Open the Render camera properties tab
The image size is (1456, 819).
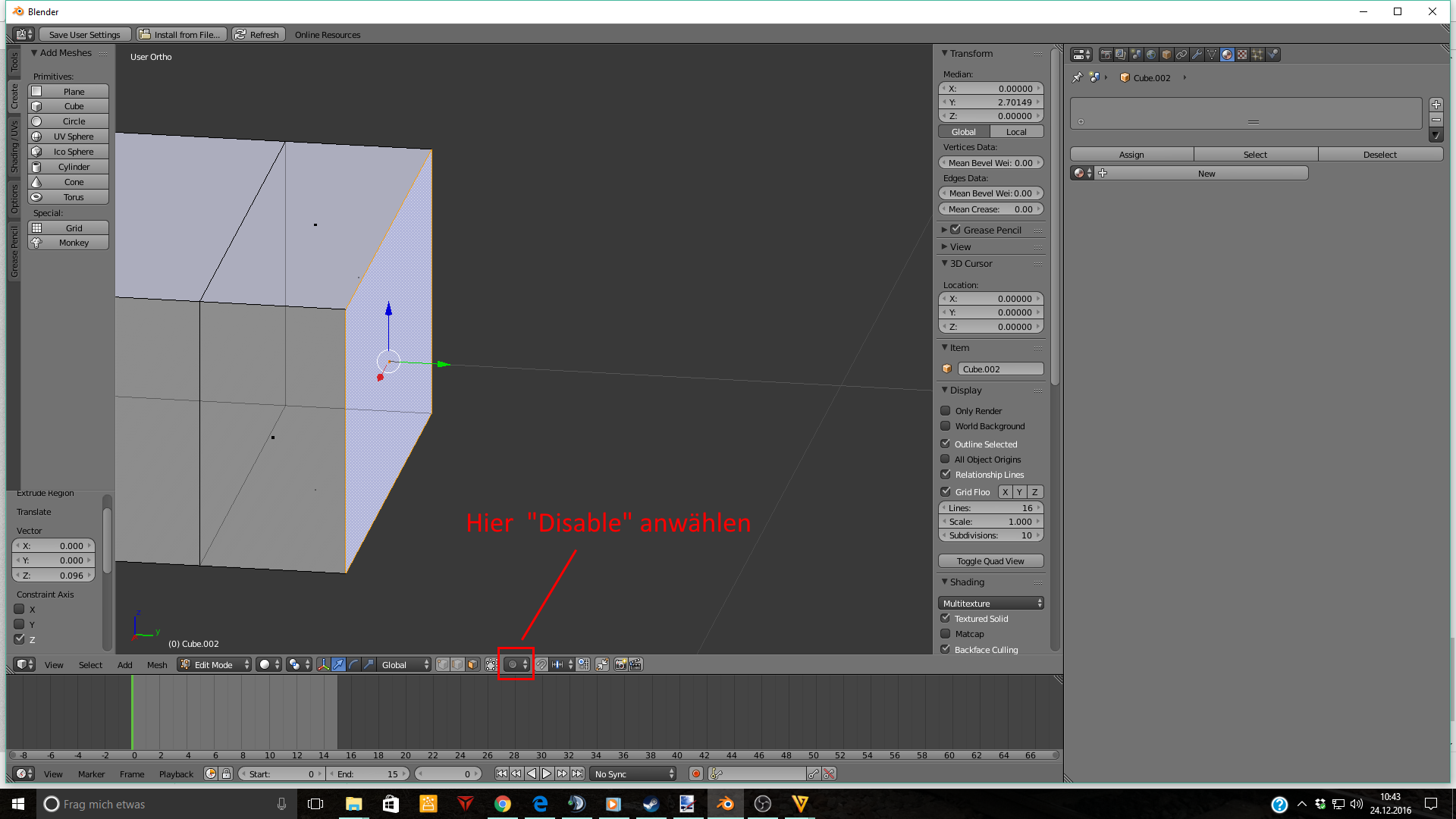pyautogui.click(x=1106, y=55)
